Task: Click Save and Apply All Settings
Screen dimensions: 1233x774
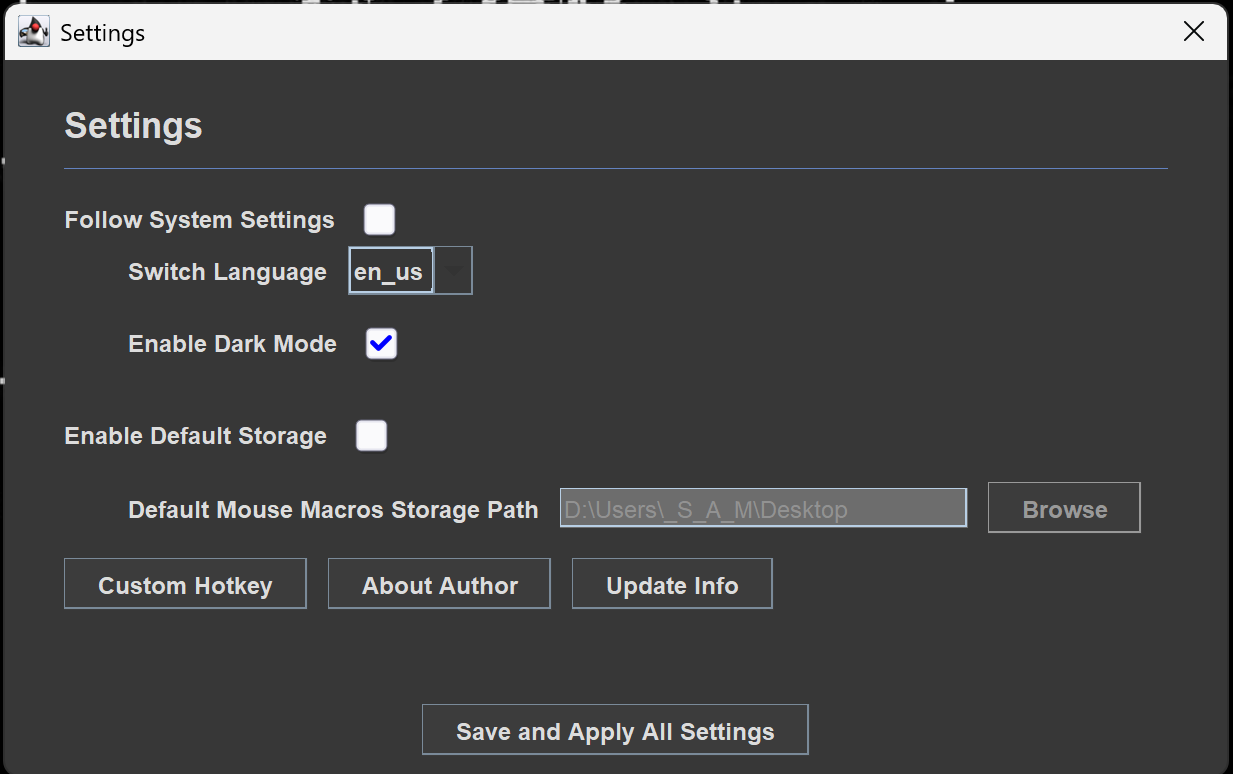Action: coord(614,729)
